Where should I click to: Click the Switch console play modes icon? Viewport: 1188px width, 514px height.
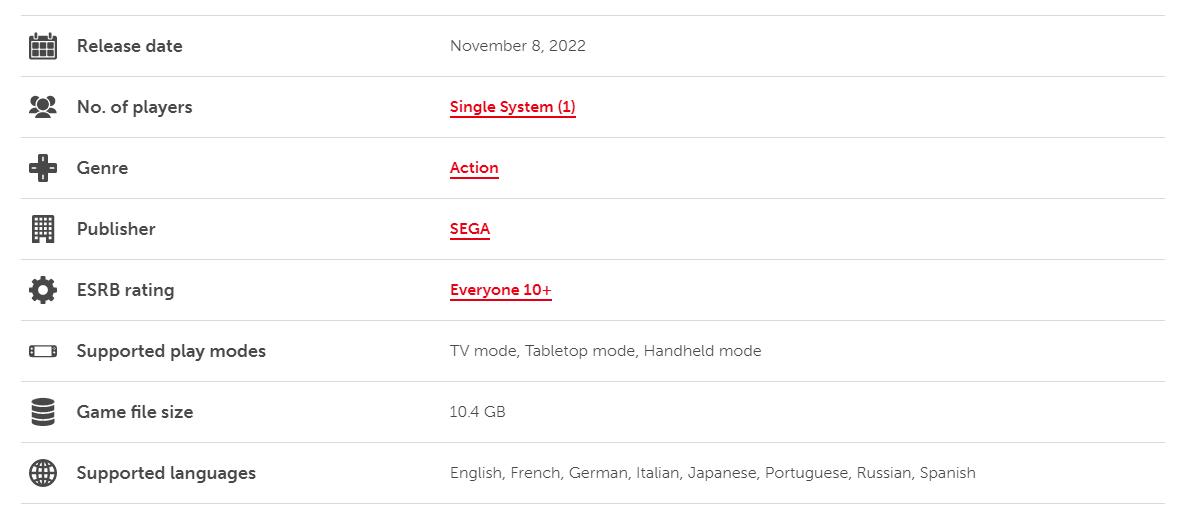point(43,351)
